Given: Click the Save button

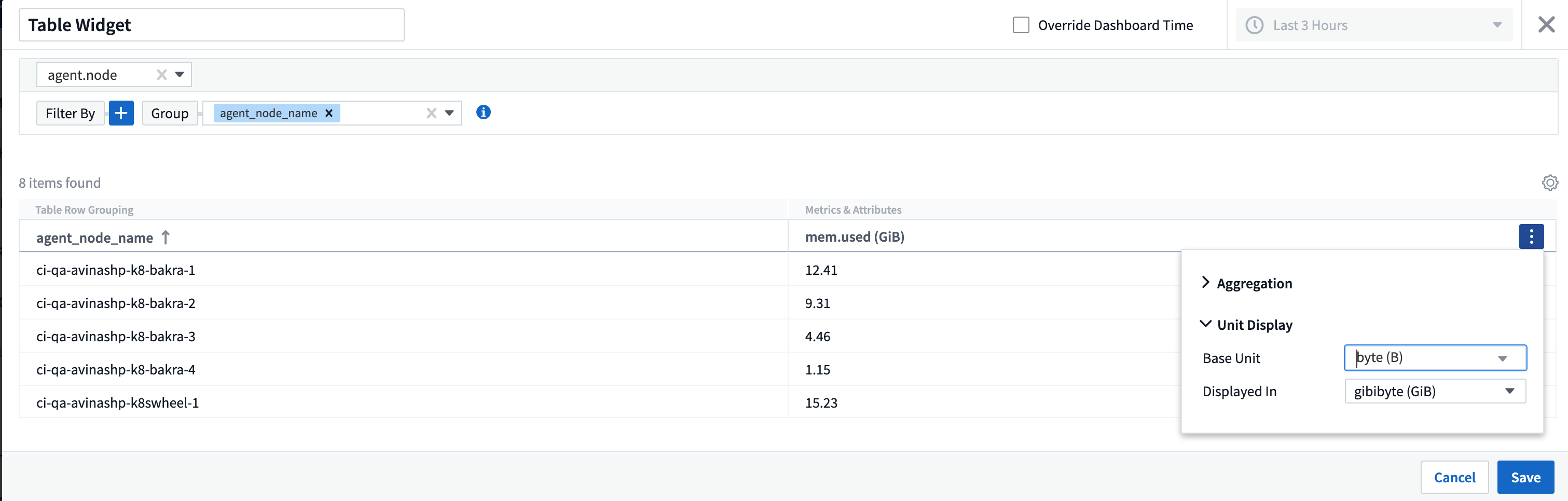Looking at the screenshot, I should click(x=1525, y=477).
